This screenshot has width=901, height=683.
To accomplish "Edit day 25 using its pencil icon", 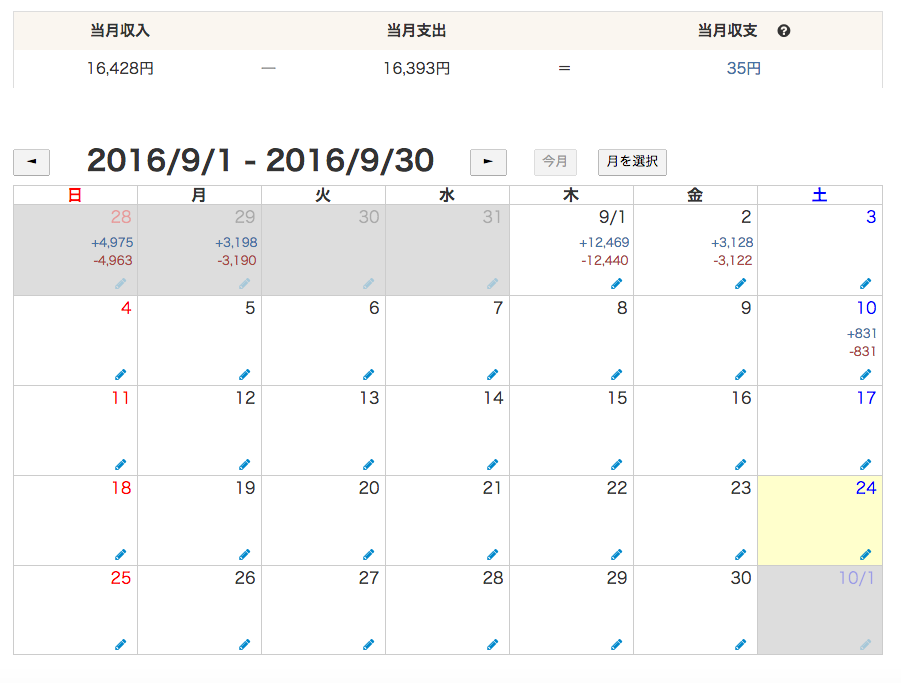I will (x=121, y=645).
